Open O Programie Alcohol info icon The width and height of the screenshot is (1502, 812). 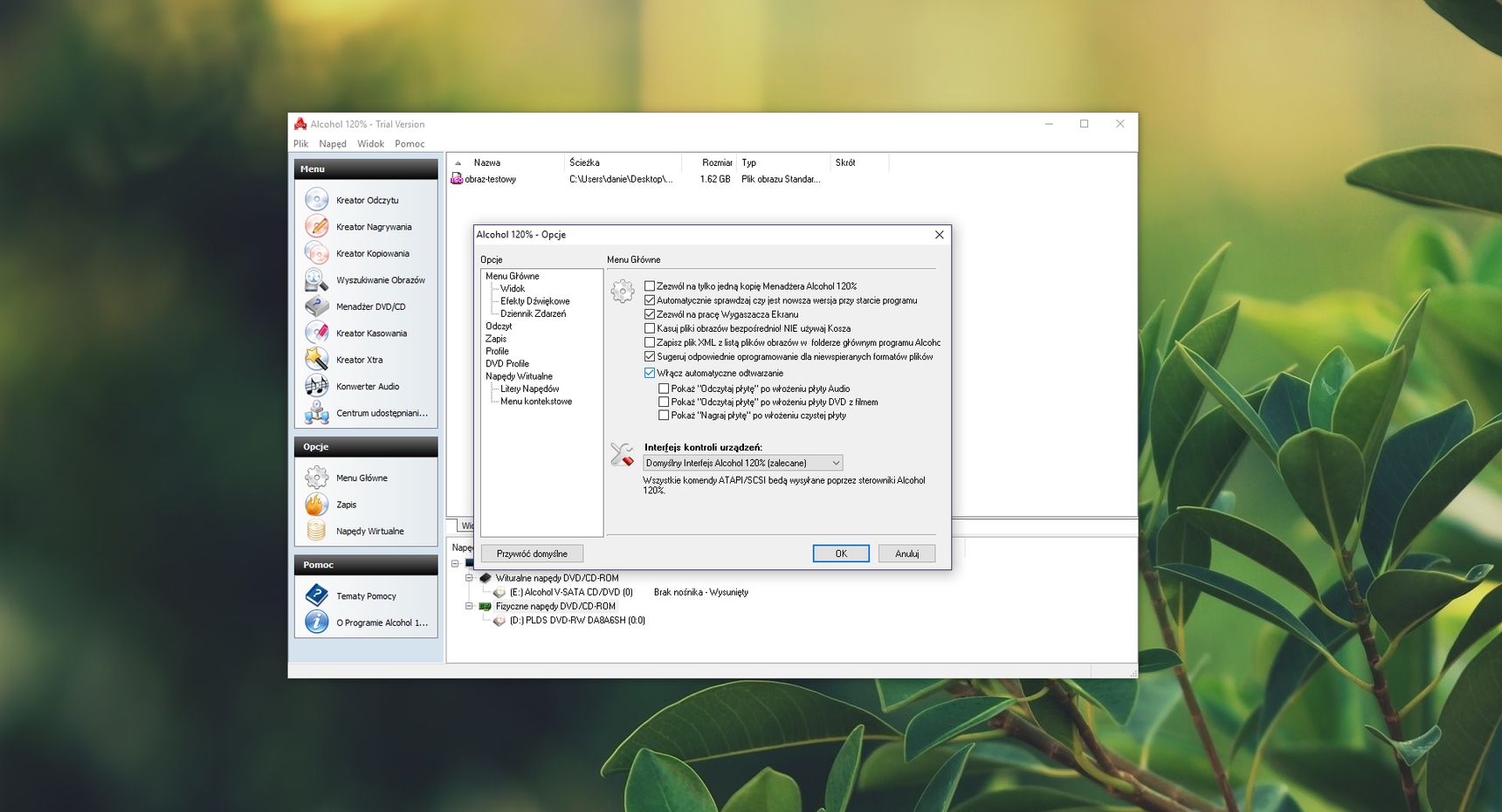(316, 622)
